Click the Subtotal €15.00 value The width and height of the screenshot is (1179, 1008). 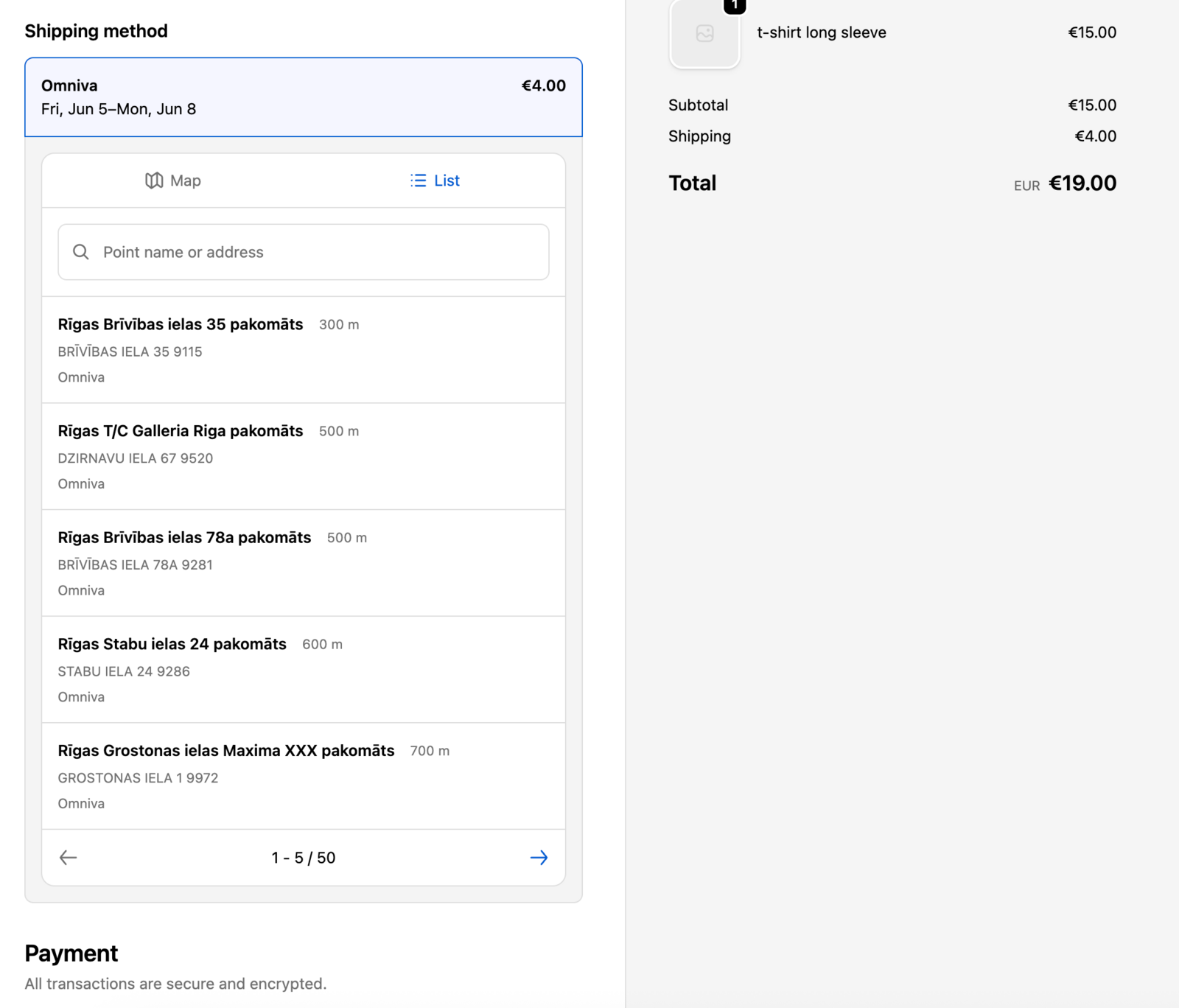1092,105
